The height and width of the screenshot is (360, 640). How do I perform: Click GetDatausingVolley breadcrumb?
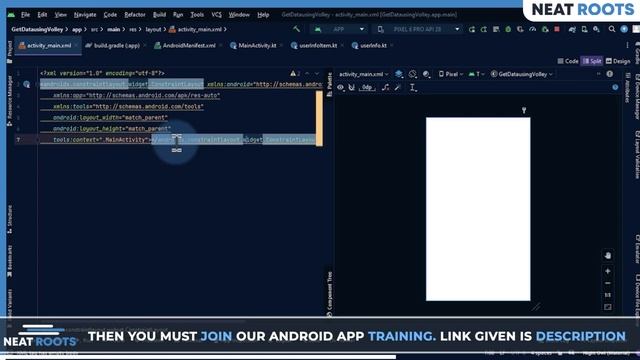pos(37,29)
